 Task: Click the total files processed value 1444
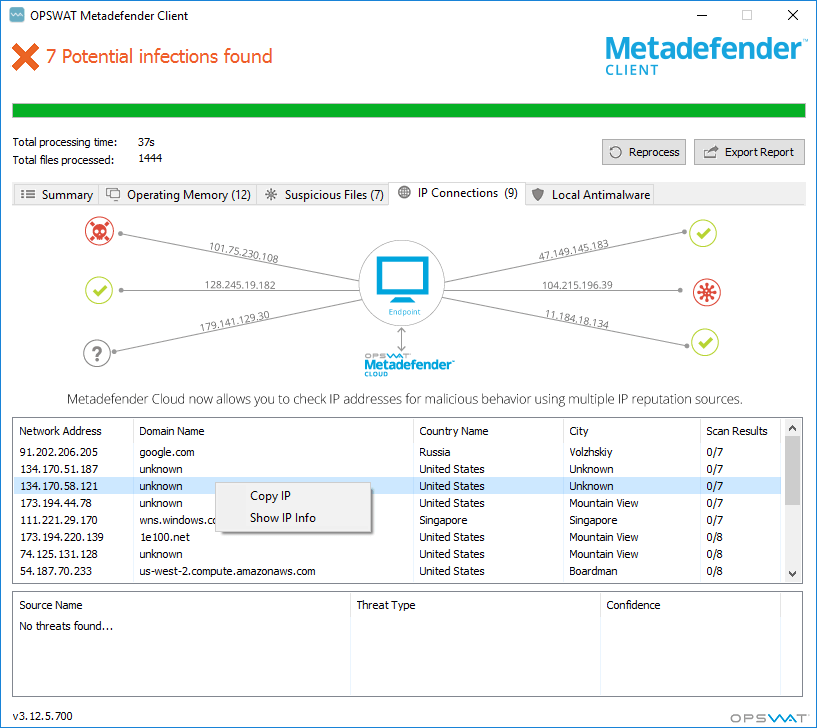coord(150,158)
